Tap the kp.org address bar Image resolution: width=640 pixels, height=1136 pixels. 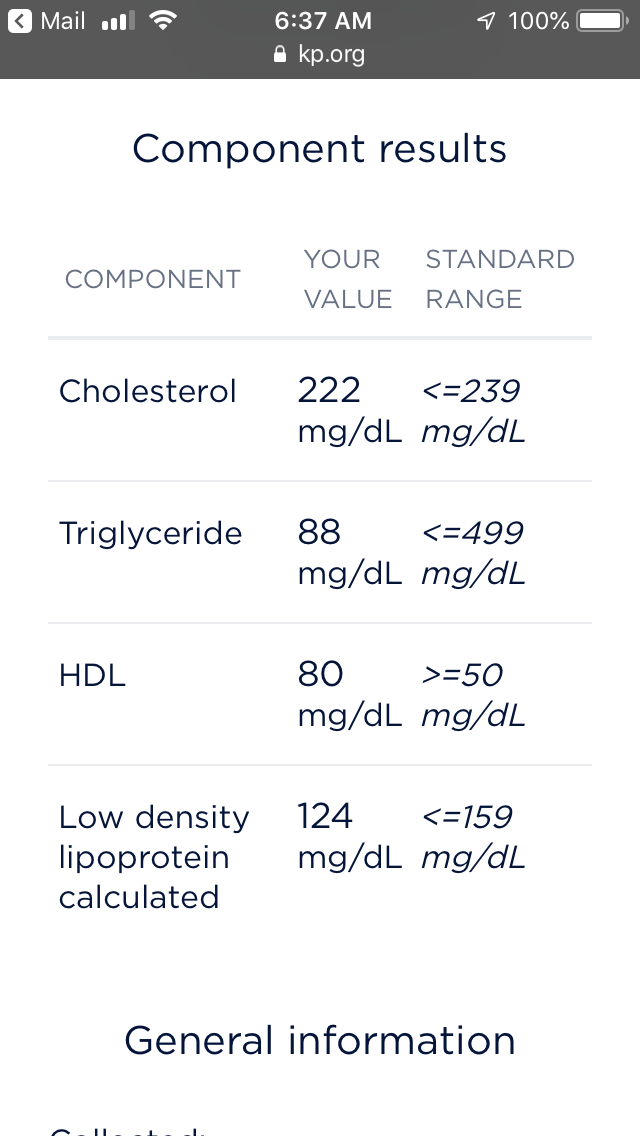tap(331, 55)
